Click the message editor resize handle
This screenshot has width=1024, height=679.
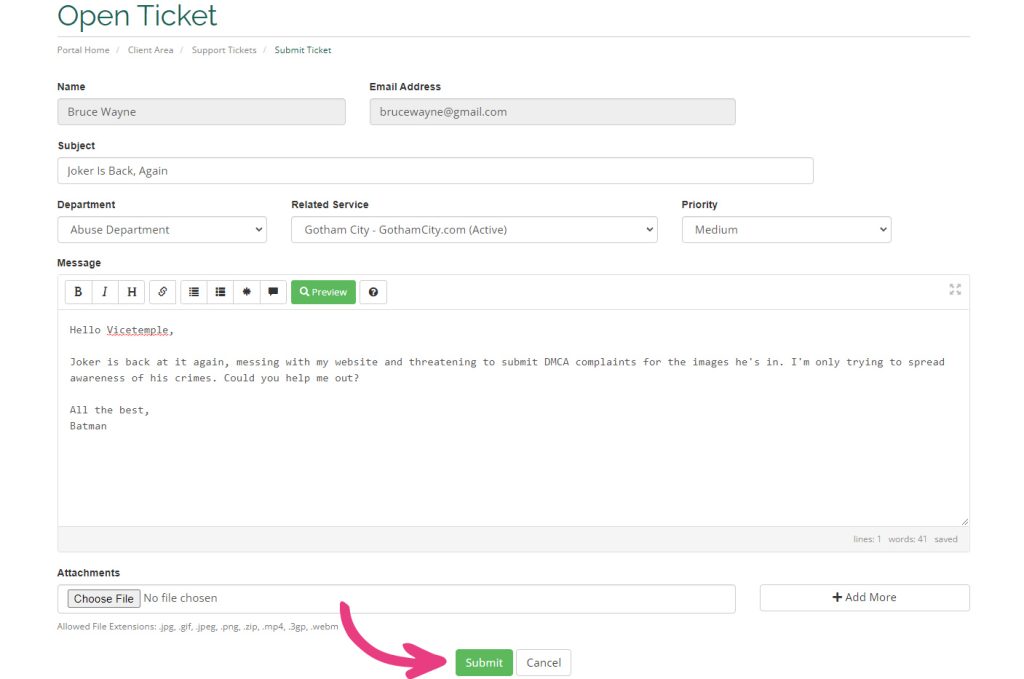pyautogui.click(x=965, y=521)
